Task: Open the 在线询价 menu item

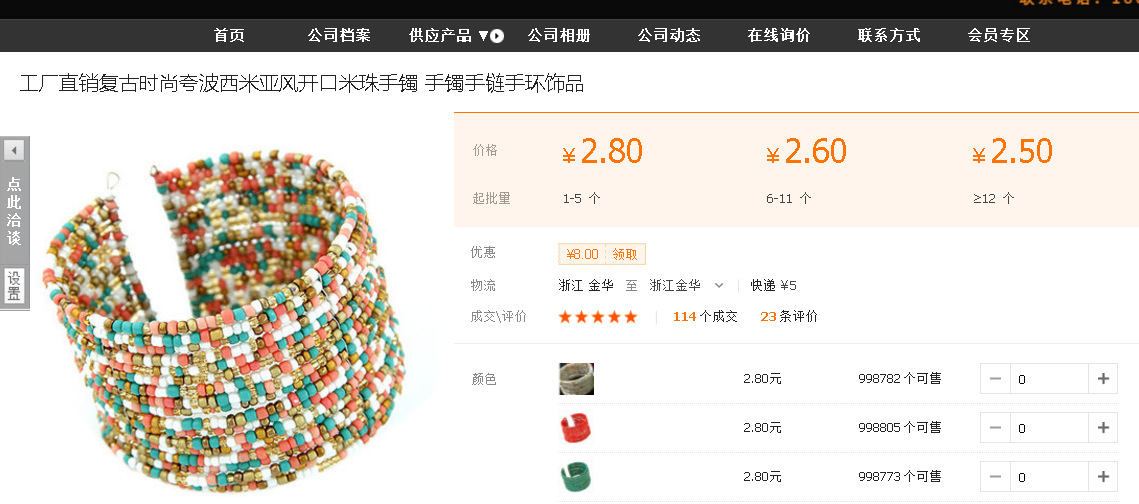Action: pos(779,36)
